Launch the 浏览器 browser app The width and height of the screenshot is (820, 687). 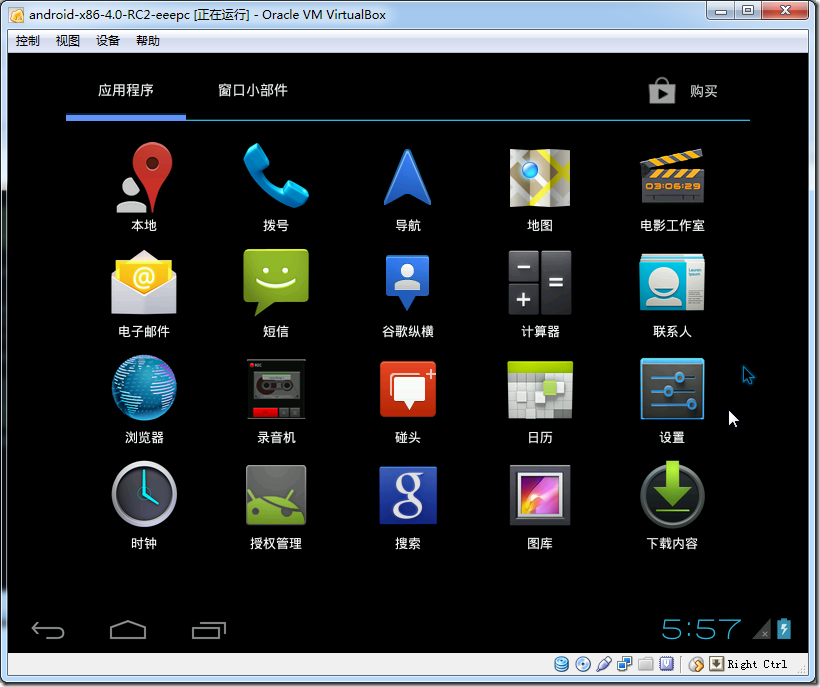144,399
